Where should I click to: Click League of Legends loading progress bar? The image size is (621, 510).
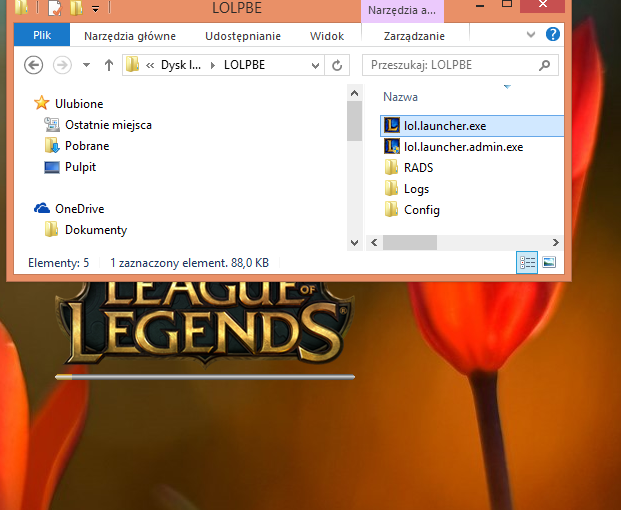(x=205, y=377)
